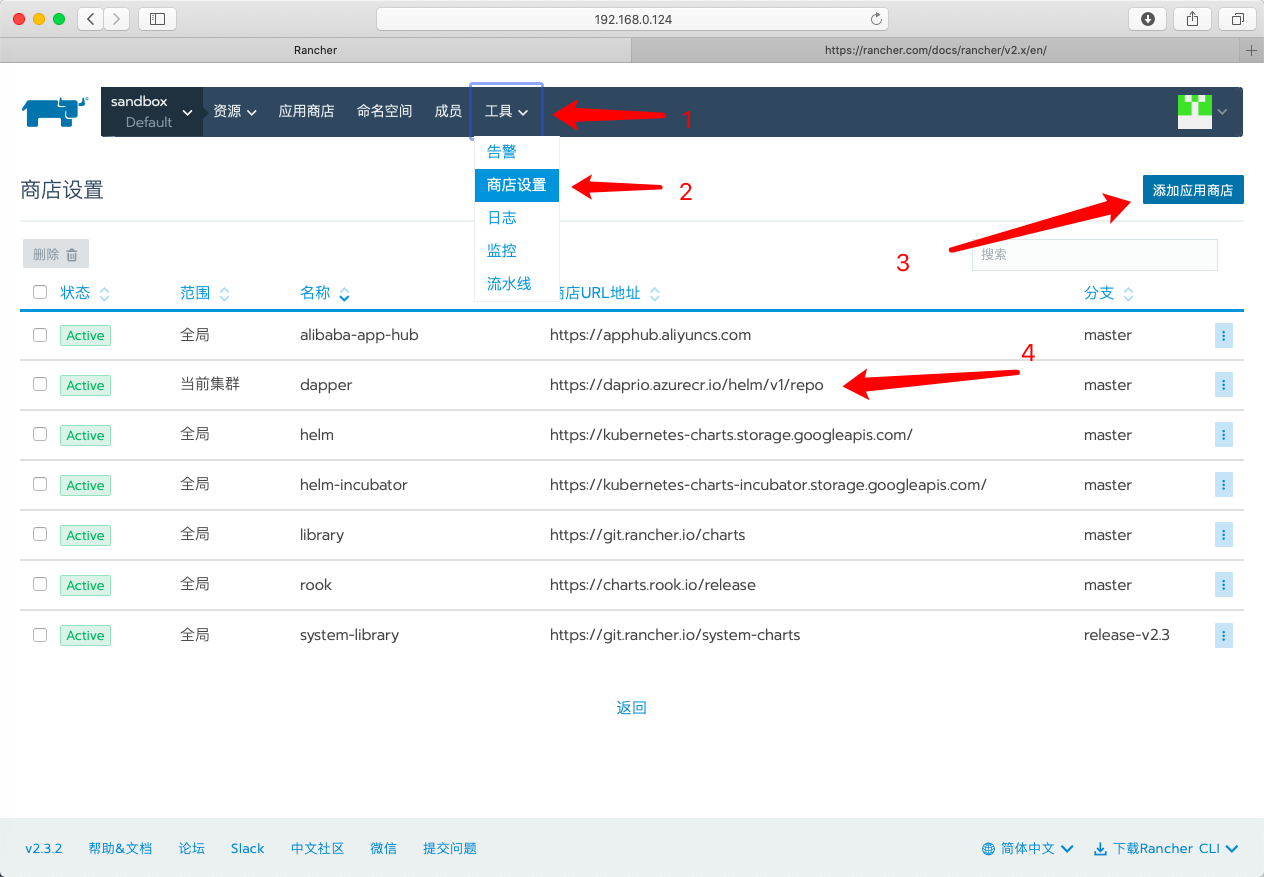This screenshot has width=1264, height=877.
Task: Check the system-library row checkbox
Action: click(40, 634)
